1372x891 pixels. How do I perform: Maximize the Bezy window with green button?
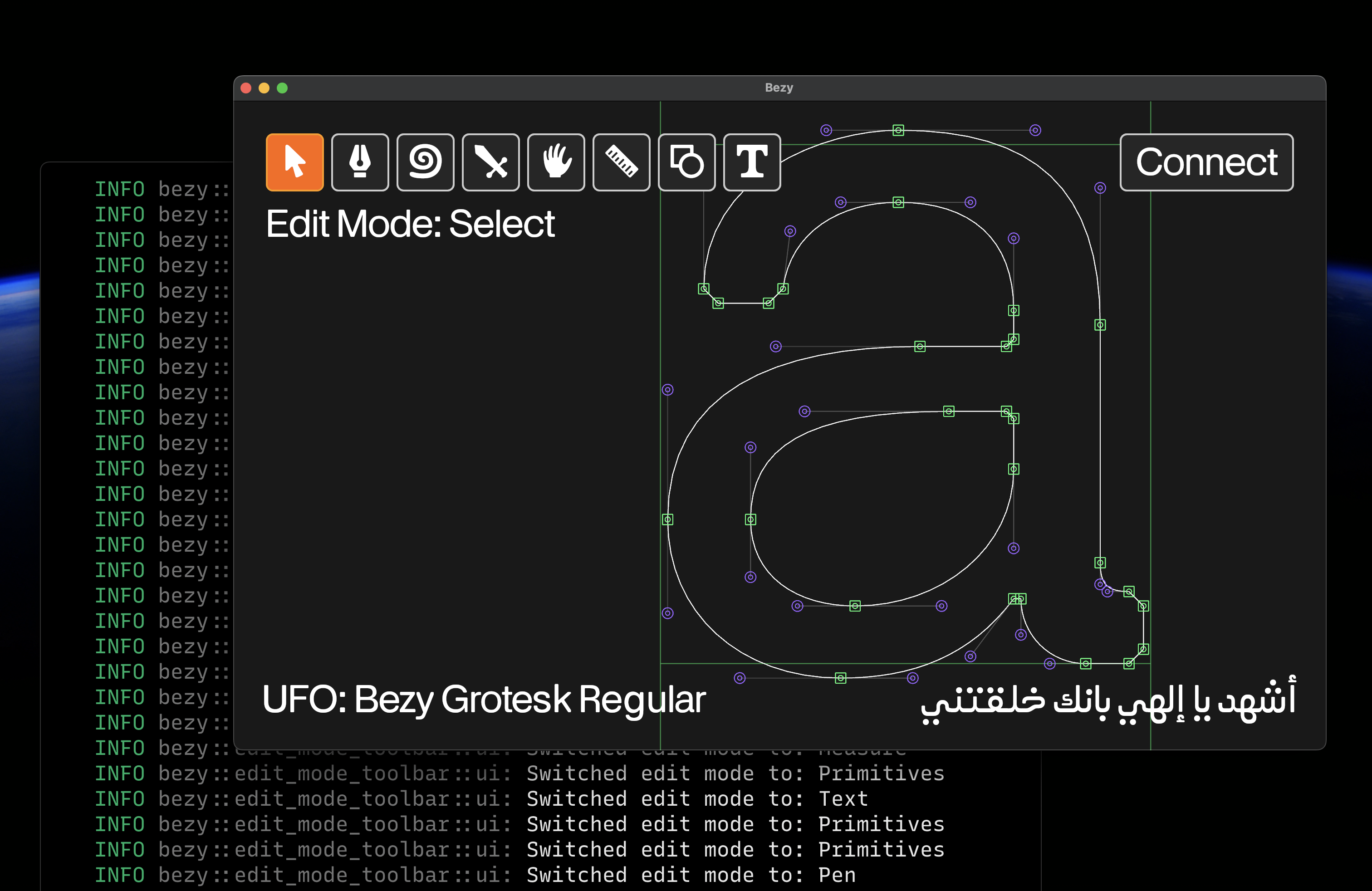282,88
